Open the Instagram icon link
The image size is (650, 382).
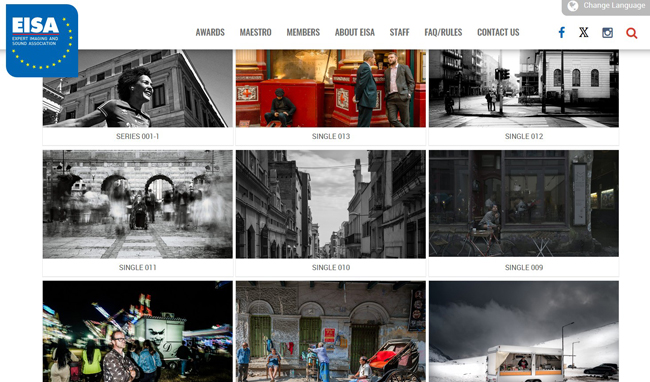(607, 33)
